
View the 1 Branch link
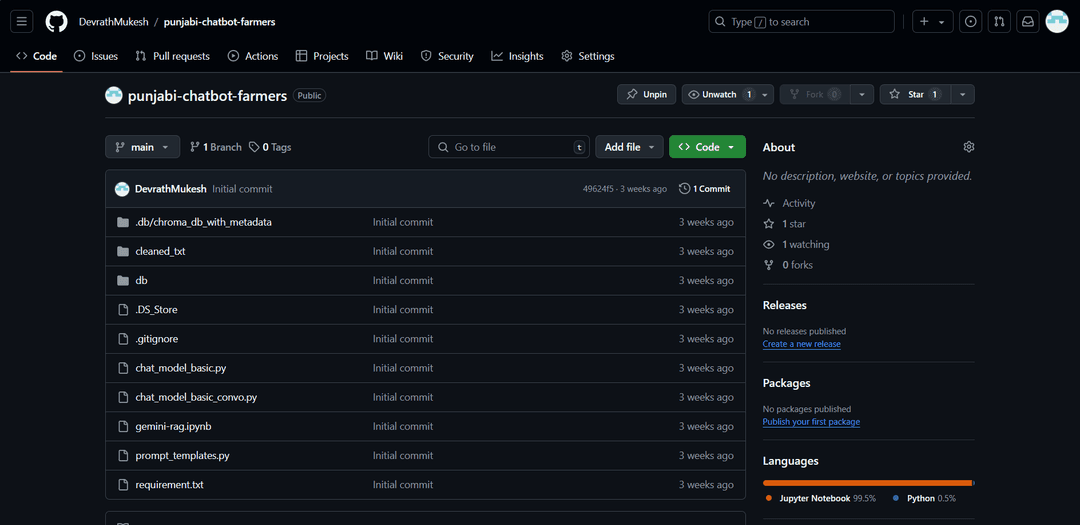(216, 147)
